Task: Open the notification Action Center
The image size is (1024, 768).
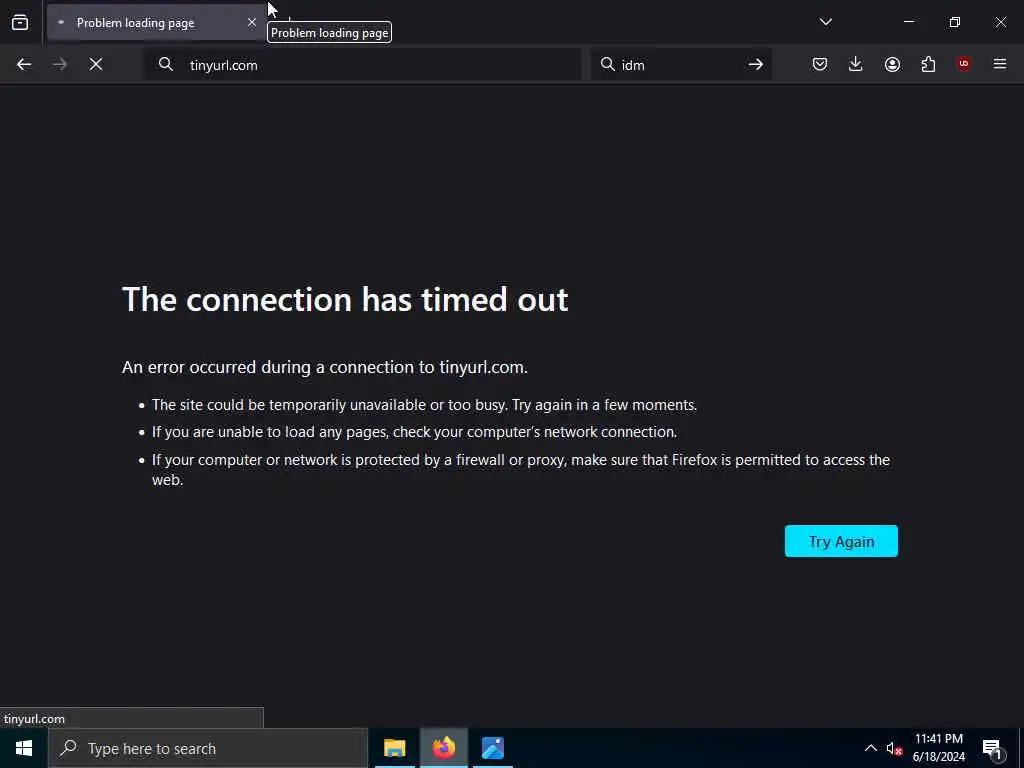Action: (992, 749)
